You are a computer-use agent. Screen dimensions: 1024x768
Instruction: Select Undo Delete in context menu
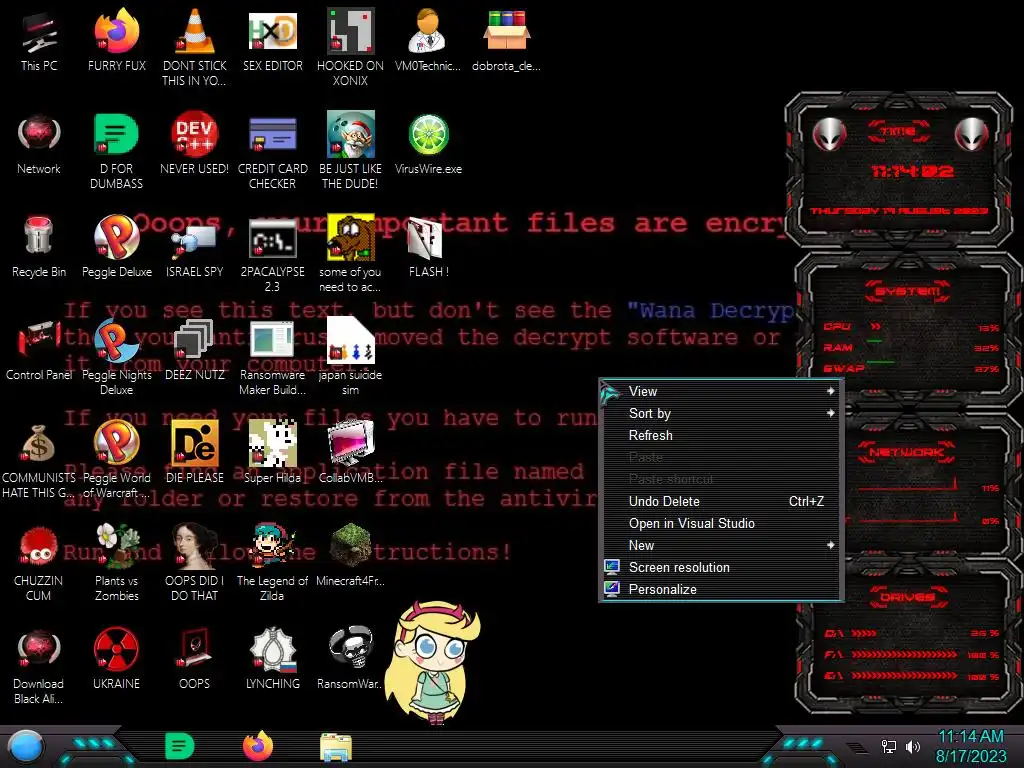click(x=721, y=502)
